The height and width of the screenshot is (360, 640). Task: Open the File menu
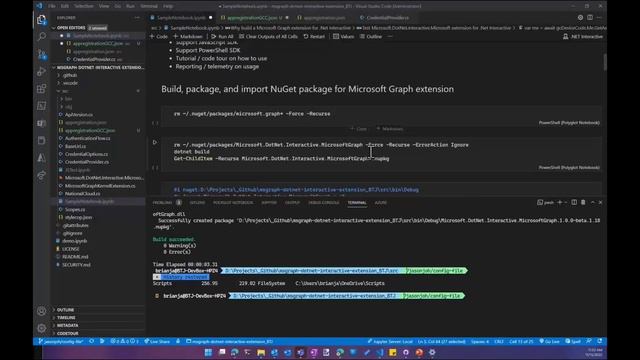(51, 6)
